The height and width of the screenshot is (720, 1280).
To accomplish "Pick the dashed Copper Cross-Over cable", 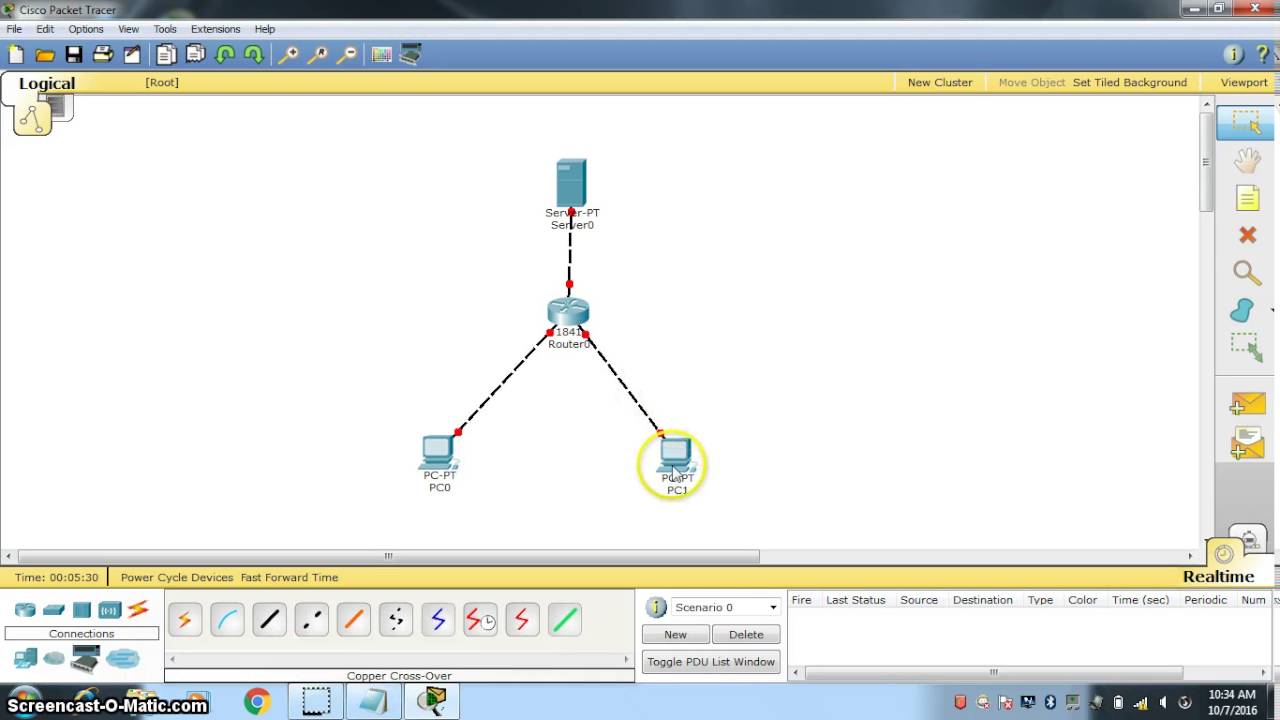I will coord(311,620).
